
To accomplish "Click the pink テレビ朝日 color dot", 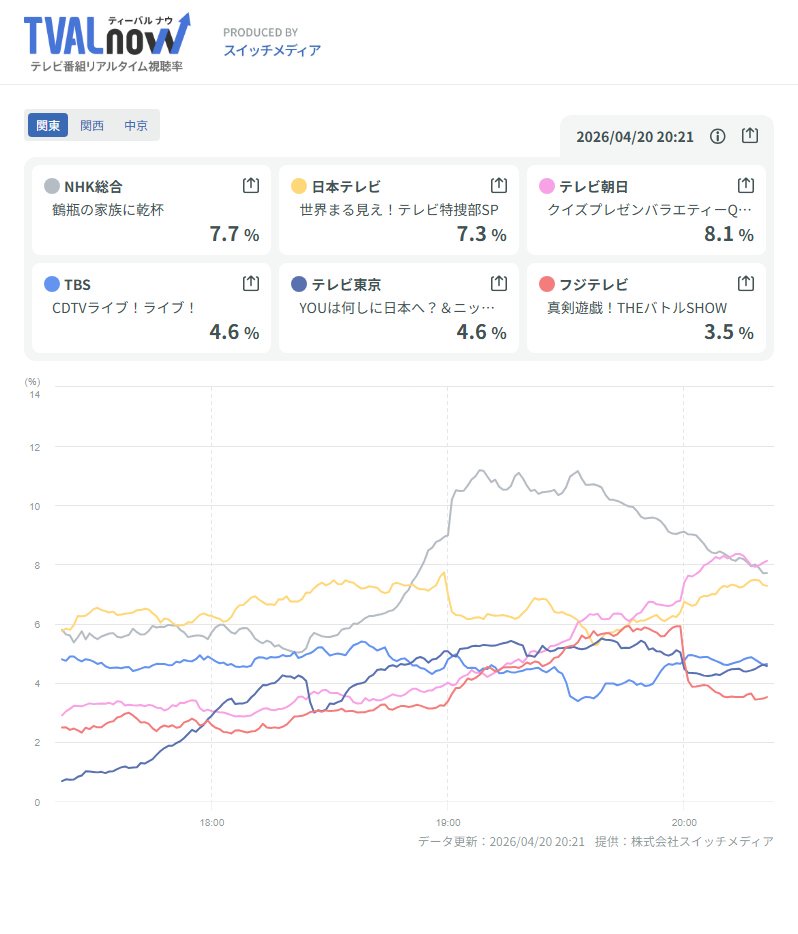I will pos(547,186).
